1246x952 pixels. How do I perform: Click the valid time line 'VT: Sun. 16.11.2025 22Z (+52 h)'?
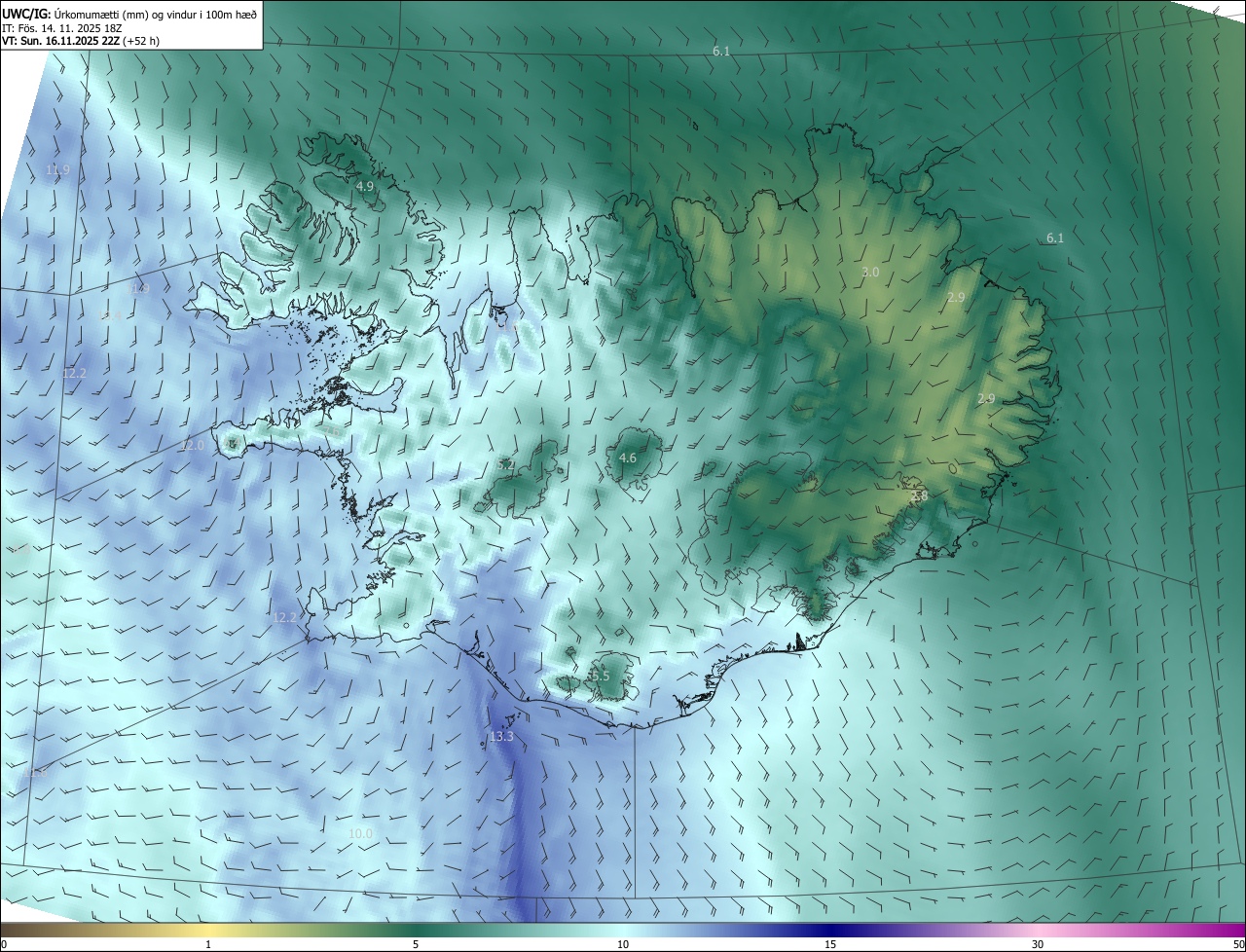tap(81, 41)
